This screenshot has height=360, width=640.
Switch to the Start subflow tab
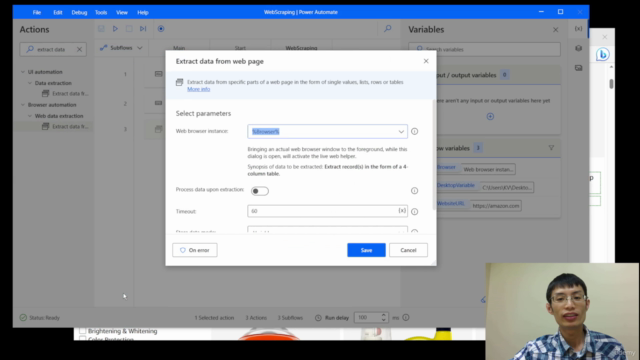pos(240,48)
